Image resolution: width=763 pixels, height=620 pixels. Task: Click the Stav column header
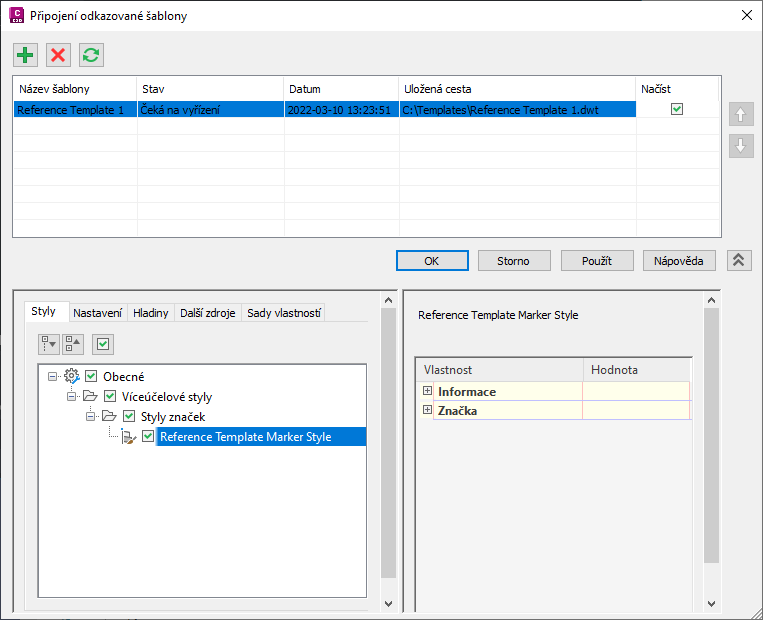(x=210, y=89)
